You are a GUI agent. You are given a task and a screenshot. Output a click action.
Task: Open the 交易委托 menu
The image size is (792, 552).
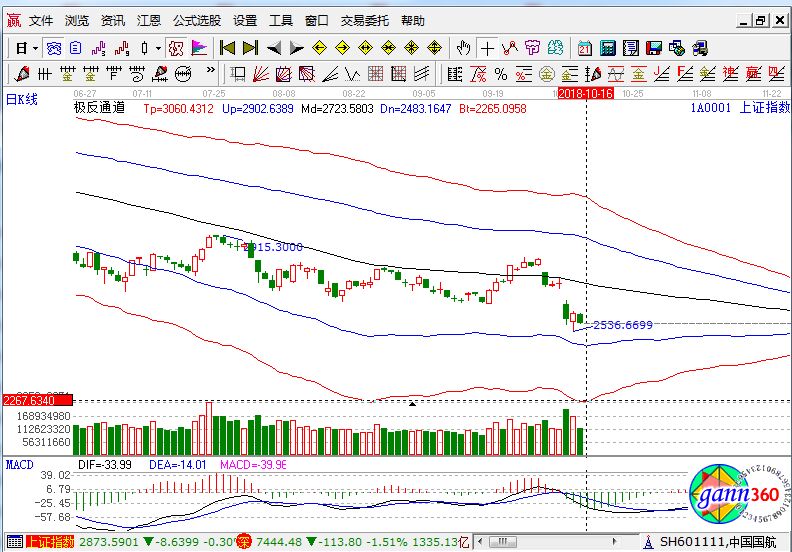point(365,20)
